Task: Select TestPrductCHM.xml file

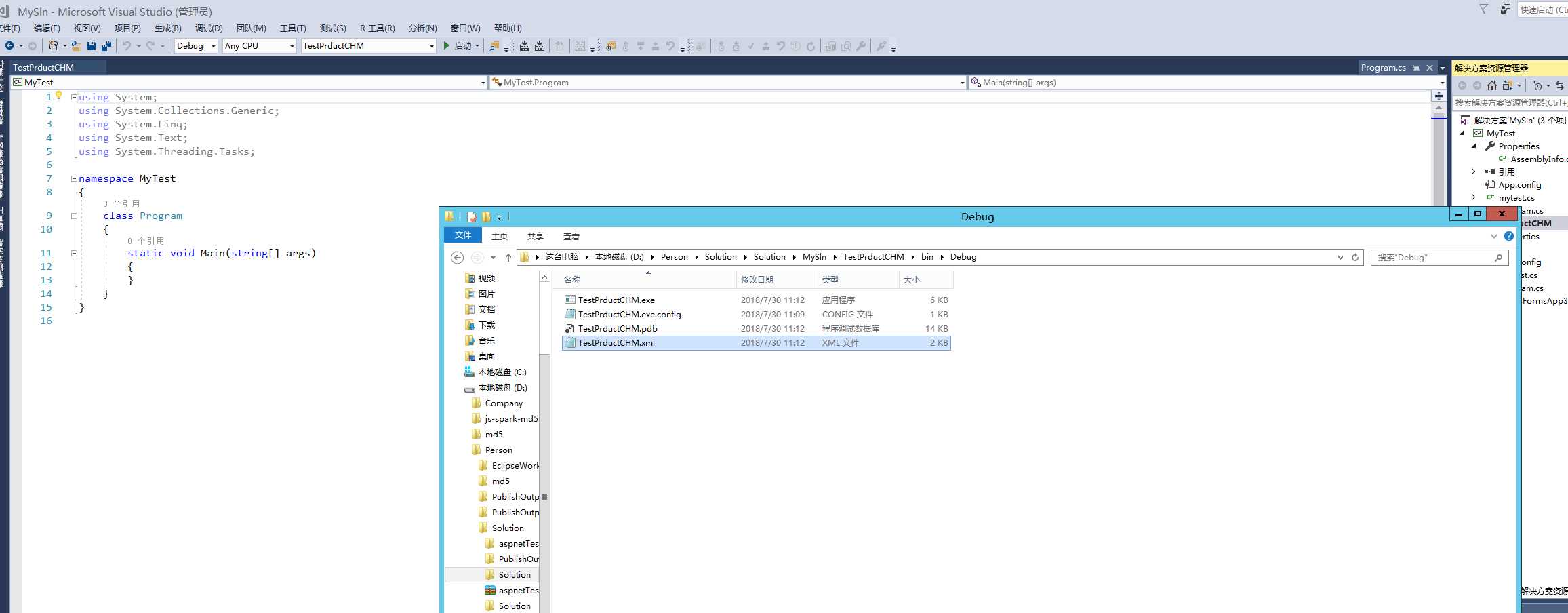Action: coord(757,343)
